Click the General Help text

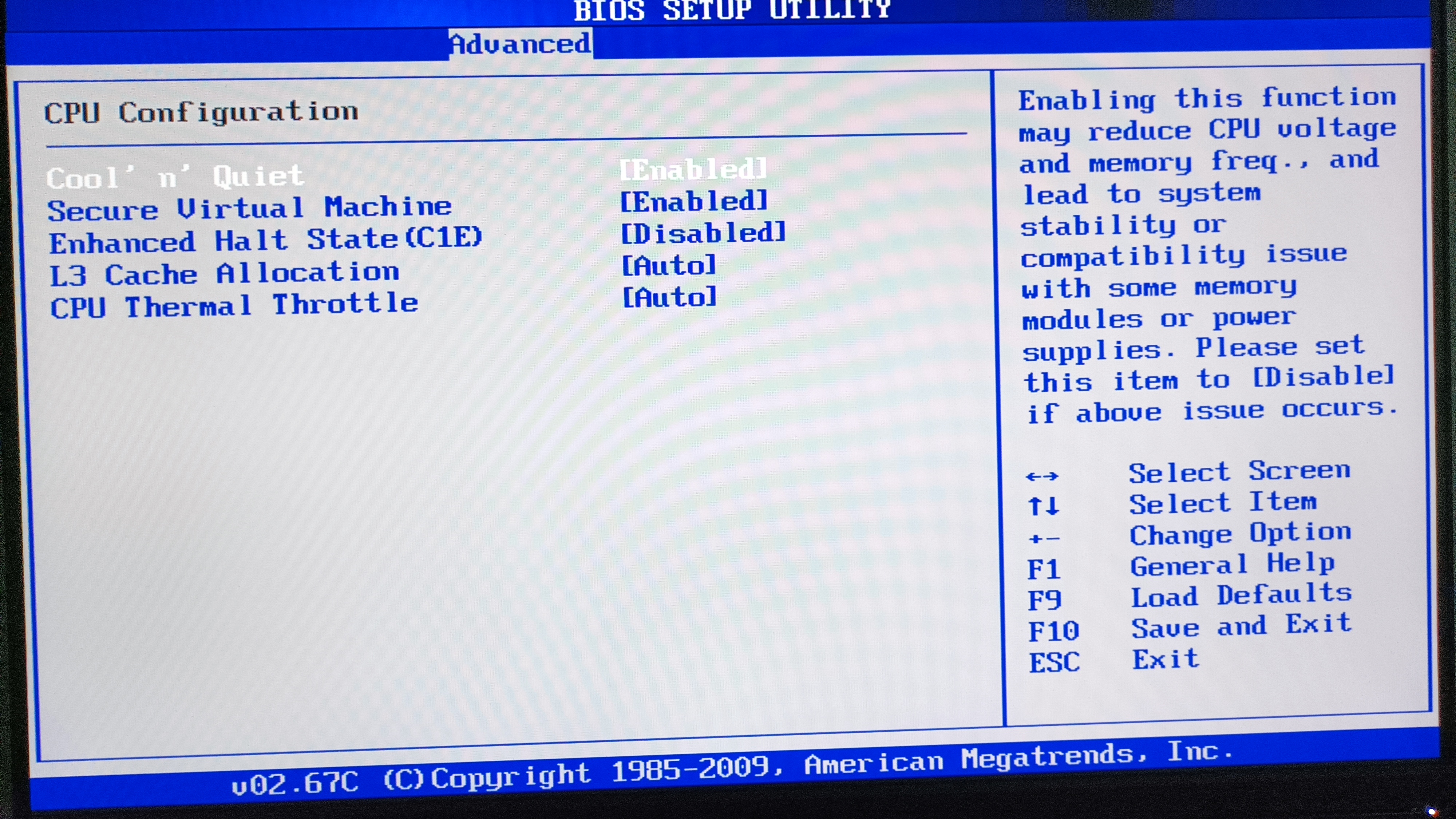click(x=1233, y=565)
